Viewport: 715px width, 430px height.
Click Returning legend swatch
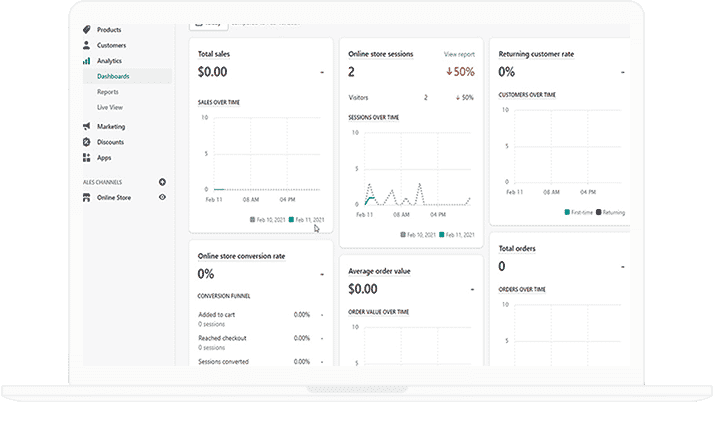599,212
